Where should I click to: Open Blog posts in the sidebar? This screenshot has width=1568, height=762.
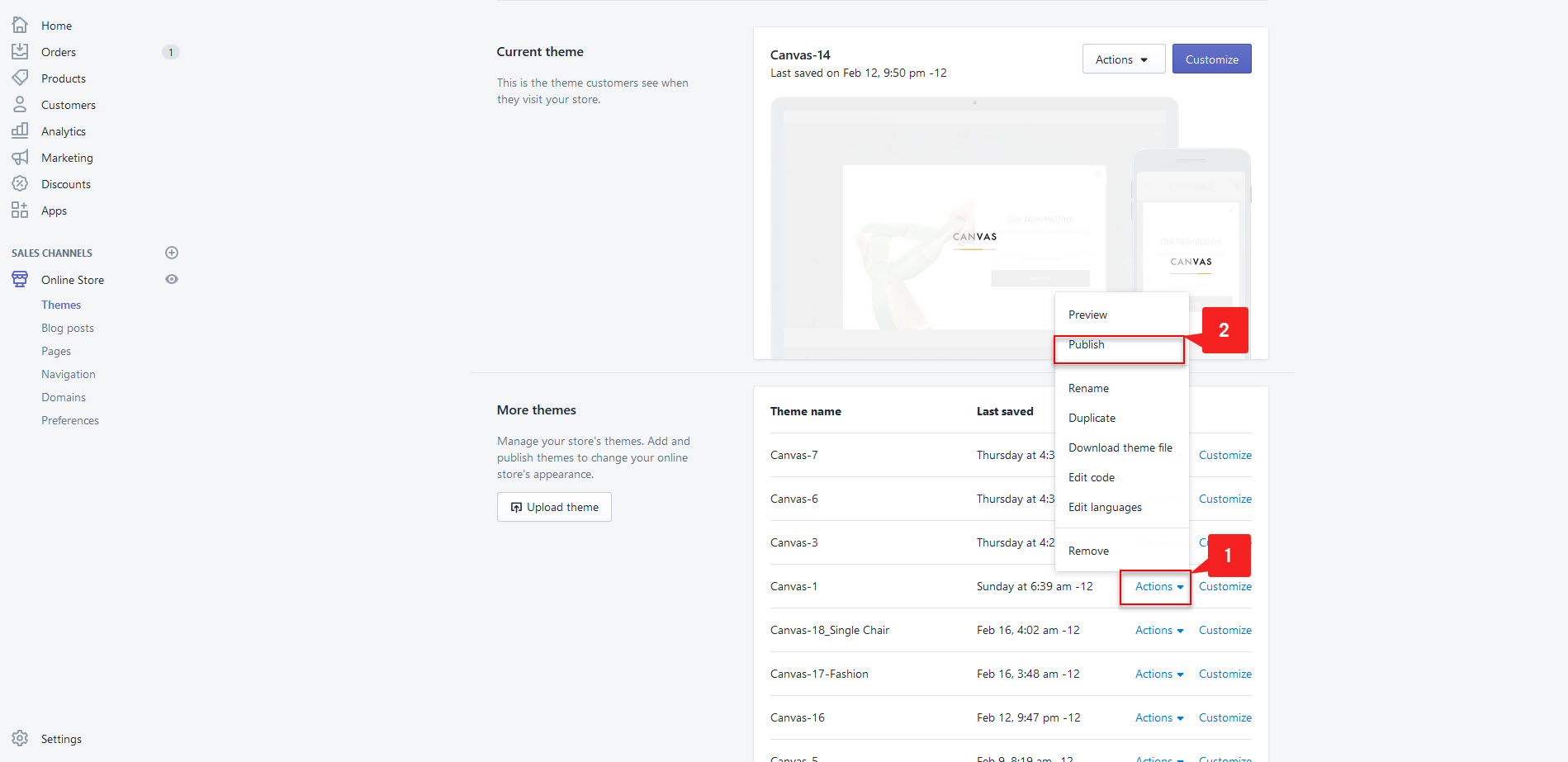[68, 328]
